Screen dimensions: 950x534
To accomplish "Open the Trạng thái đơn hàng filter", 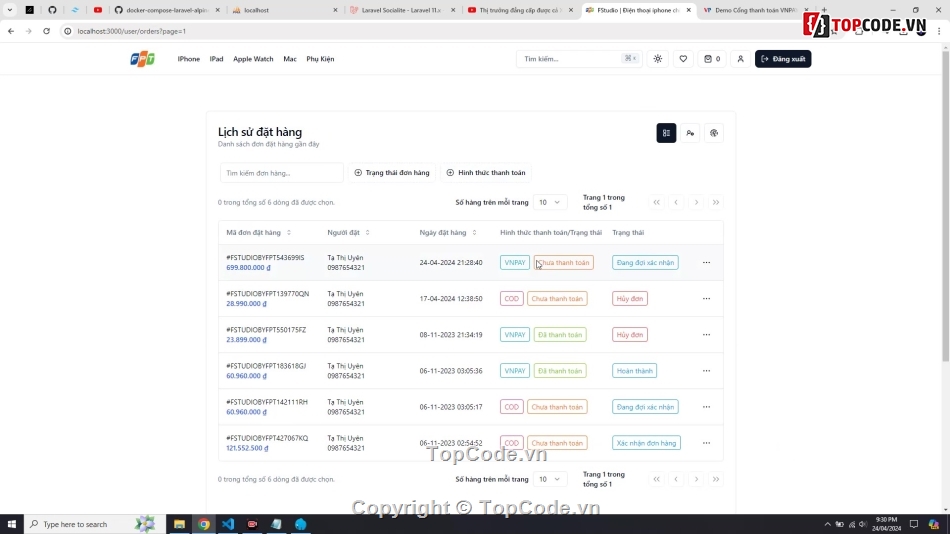I will (392, 173).
